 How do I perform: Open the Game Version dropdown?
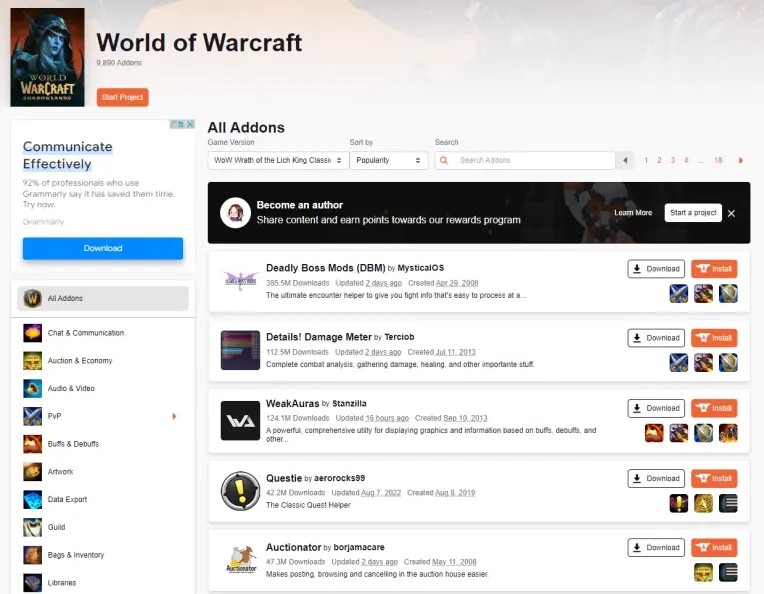coord(278,160)
